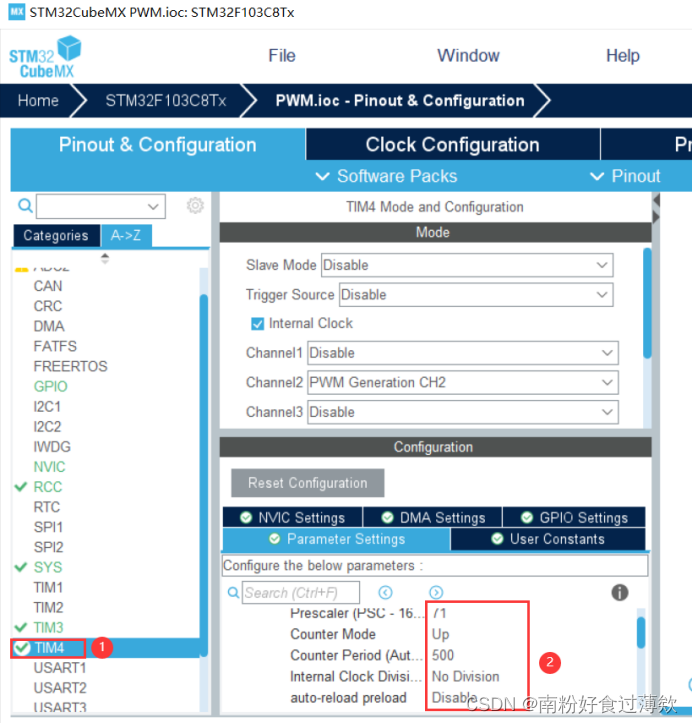Click the parameter list vertical scrollbar
693x723 pixels.
pyautogui.click(x=641, y=633)
